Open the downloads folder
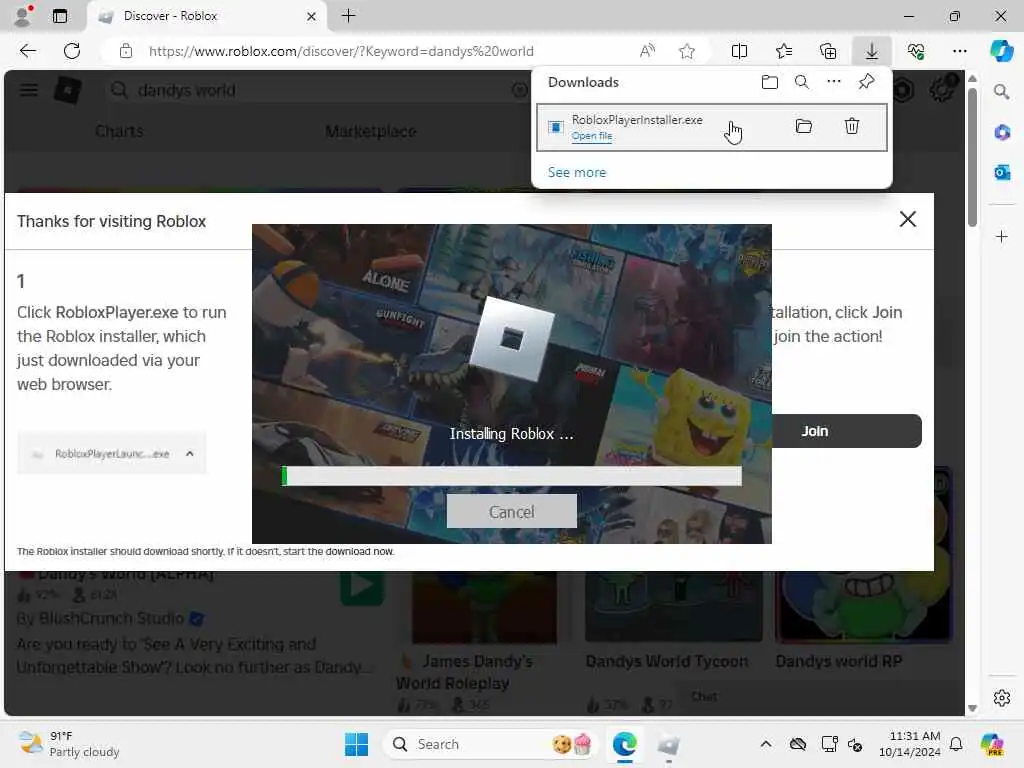Viewport: 1024px width, 768px height. [x=770, y=82]
